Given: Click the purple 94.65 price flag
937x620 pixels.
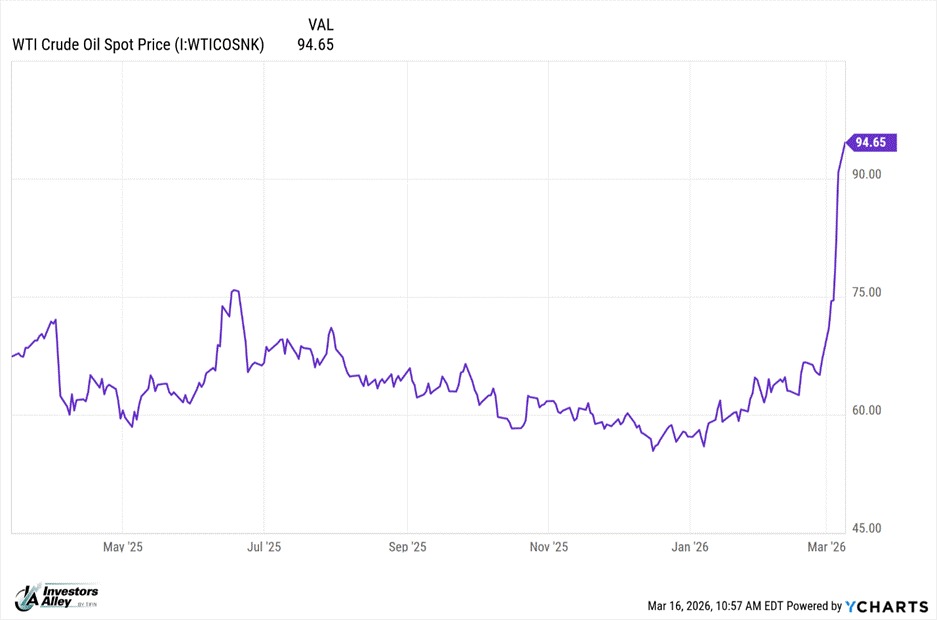Looking at the screenshot, I should (x=871, y=142).
